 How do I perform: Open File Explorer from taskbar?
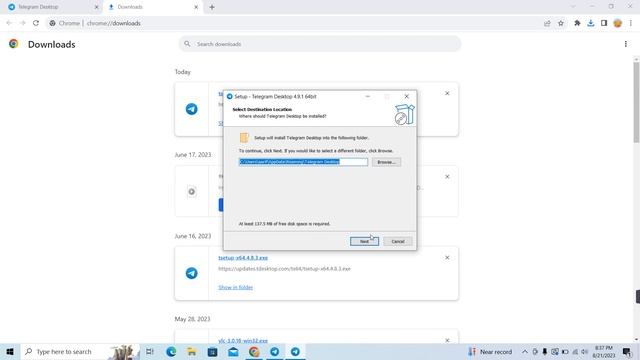click(191, 351)
